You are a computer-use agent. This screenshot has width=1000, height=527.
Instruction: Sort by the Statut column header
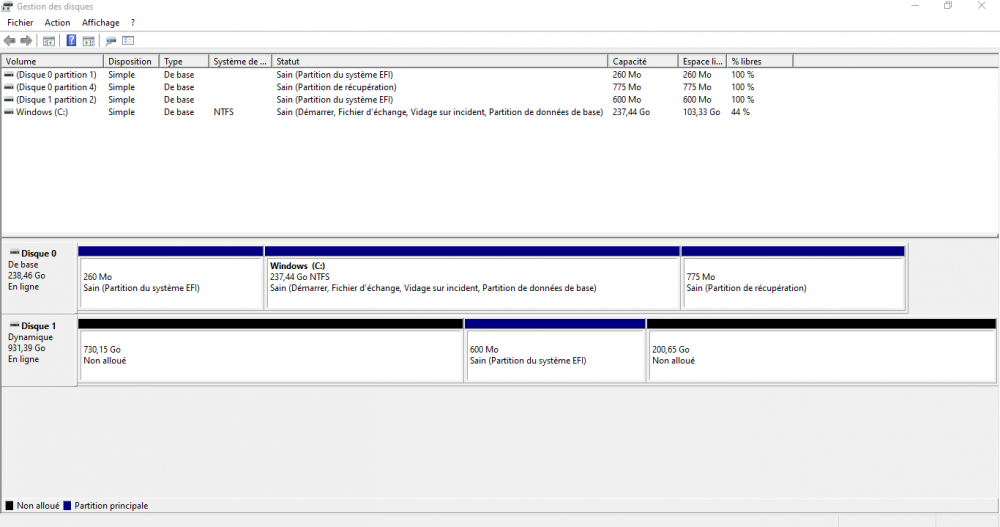tap(439, 61)
